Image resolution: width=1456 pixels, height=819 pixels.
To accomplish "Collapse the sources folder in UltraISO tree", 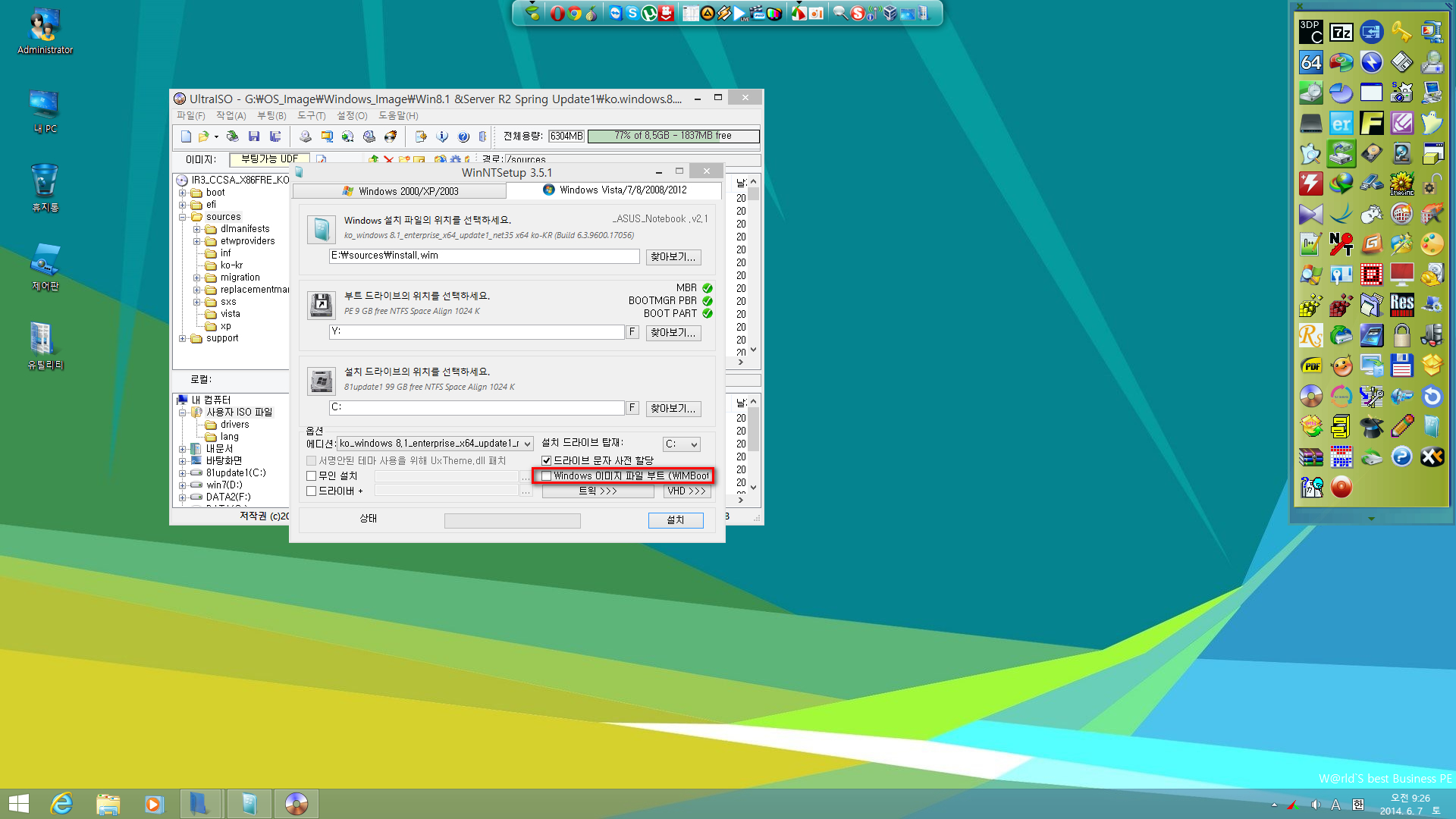I will coord(183,217).
